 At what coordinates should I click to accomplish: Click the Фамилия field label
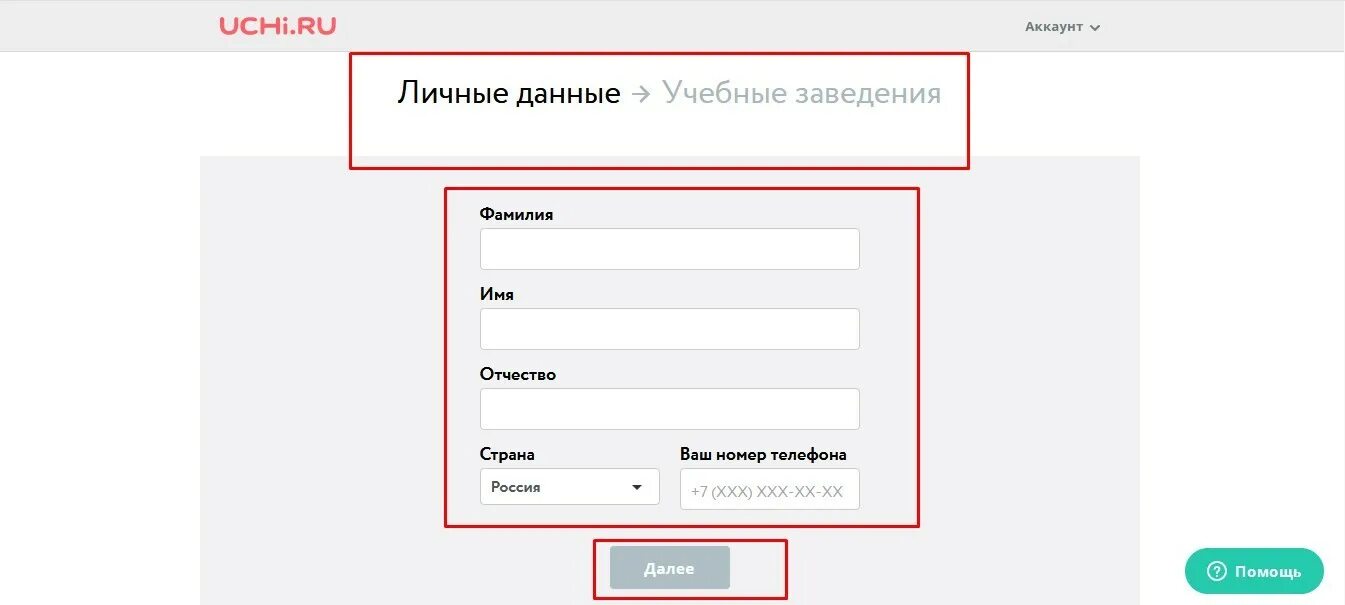click(x=516, y=214)
